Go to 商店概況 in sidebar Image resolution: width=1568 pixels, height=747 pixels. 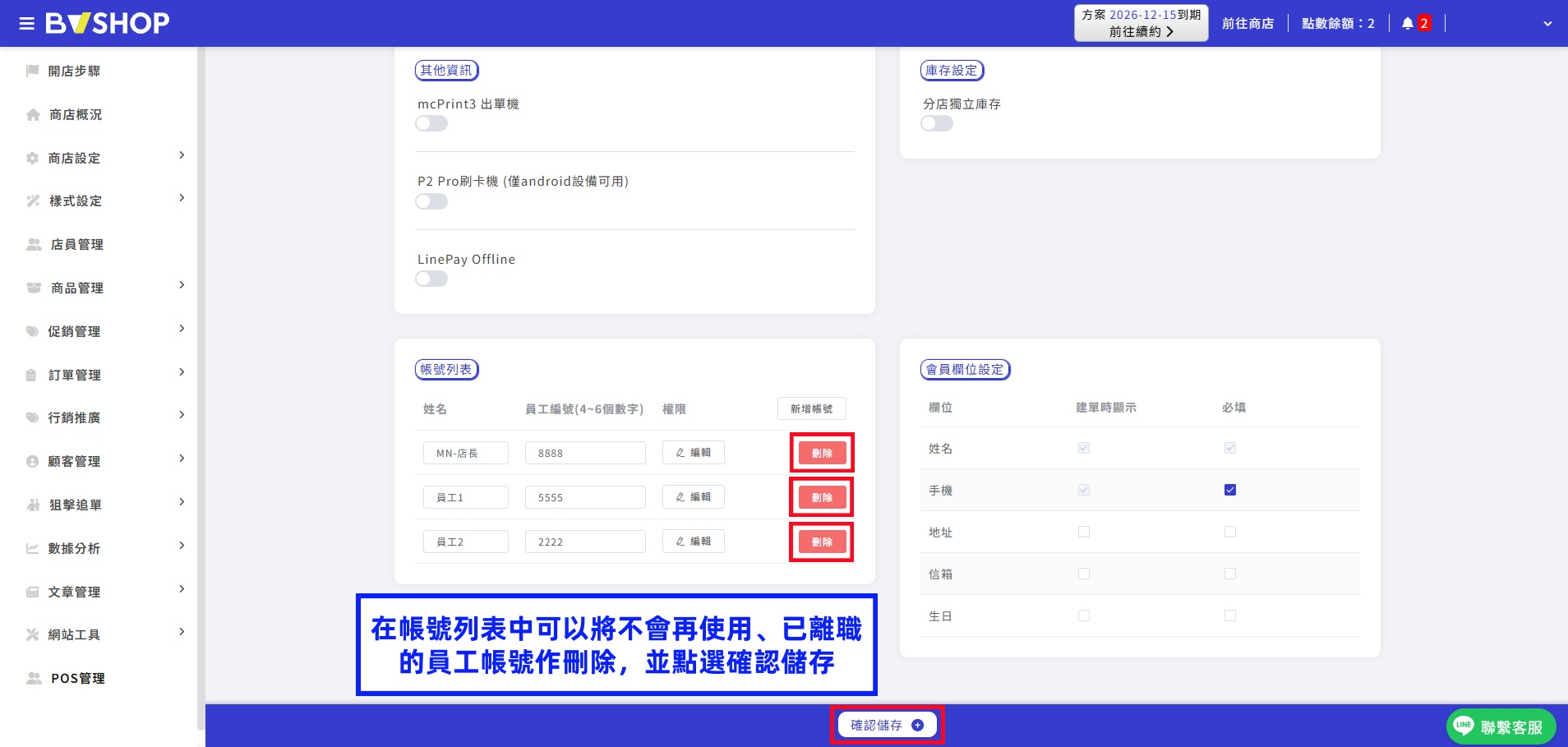76,114
